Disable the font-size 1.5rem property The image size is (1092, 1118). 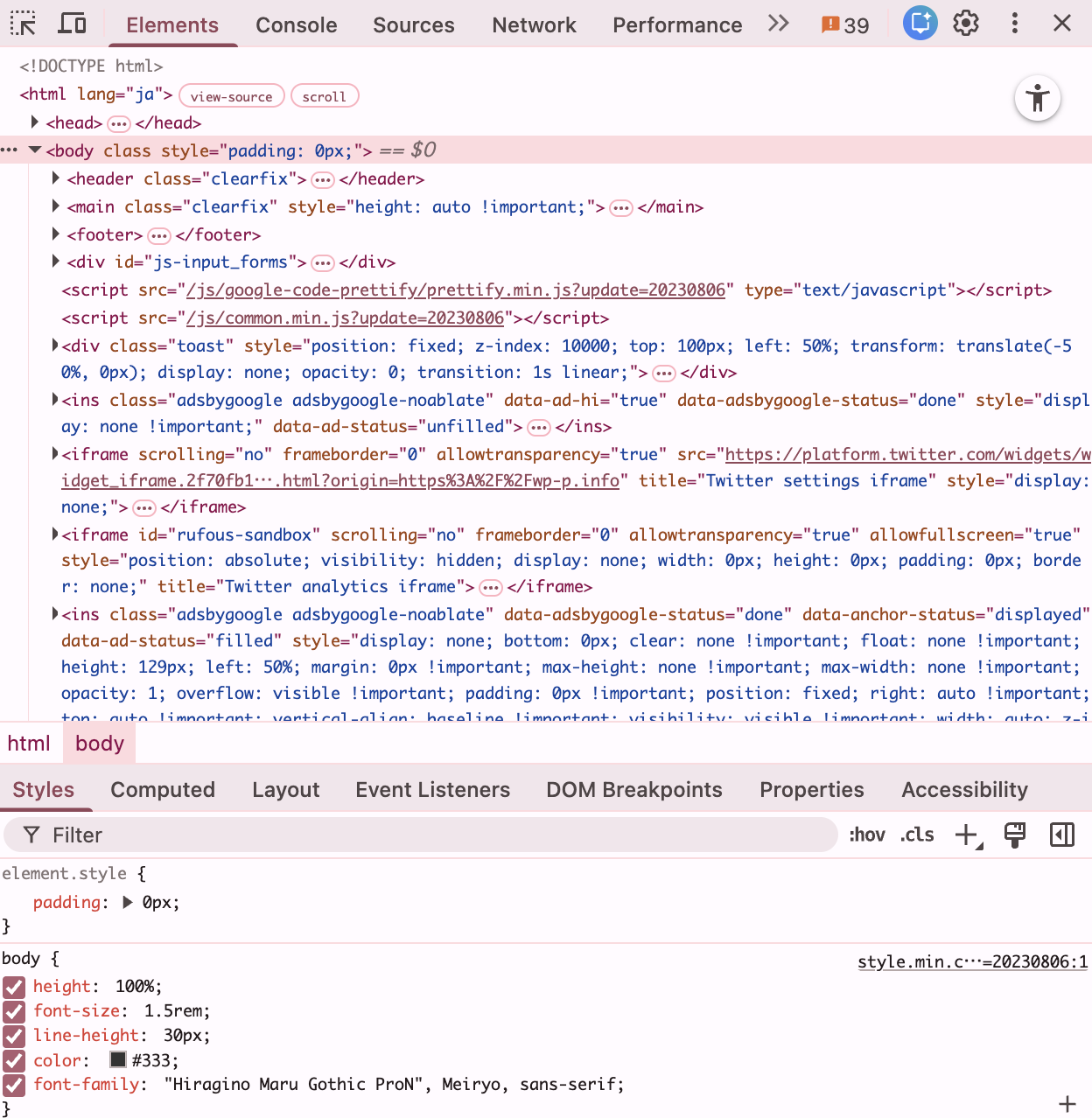(x=13, y=1011)
